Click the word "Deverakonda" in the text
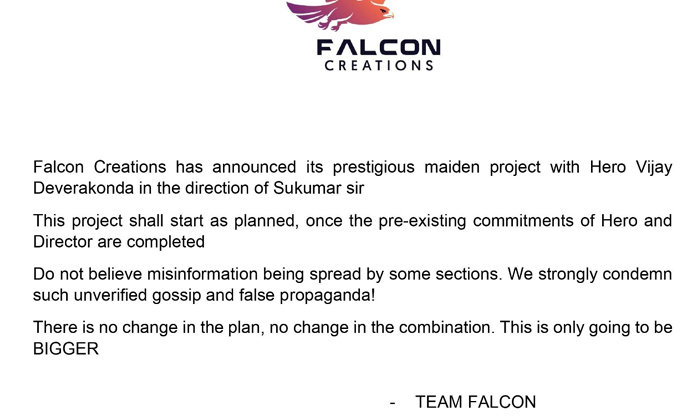Viewport: 700px width, 420px height. 83,188
